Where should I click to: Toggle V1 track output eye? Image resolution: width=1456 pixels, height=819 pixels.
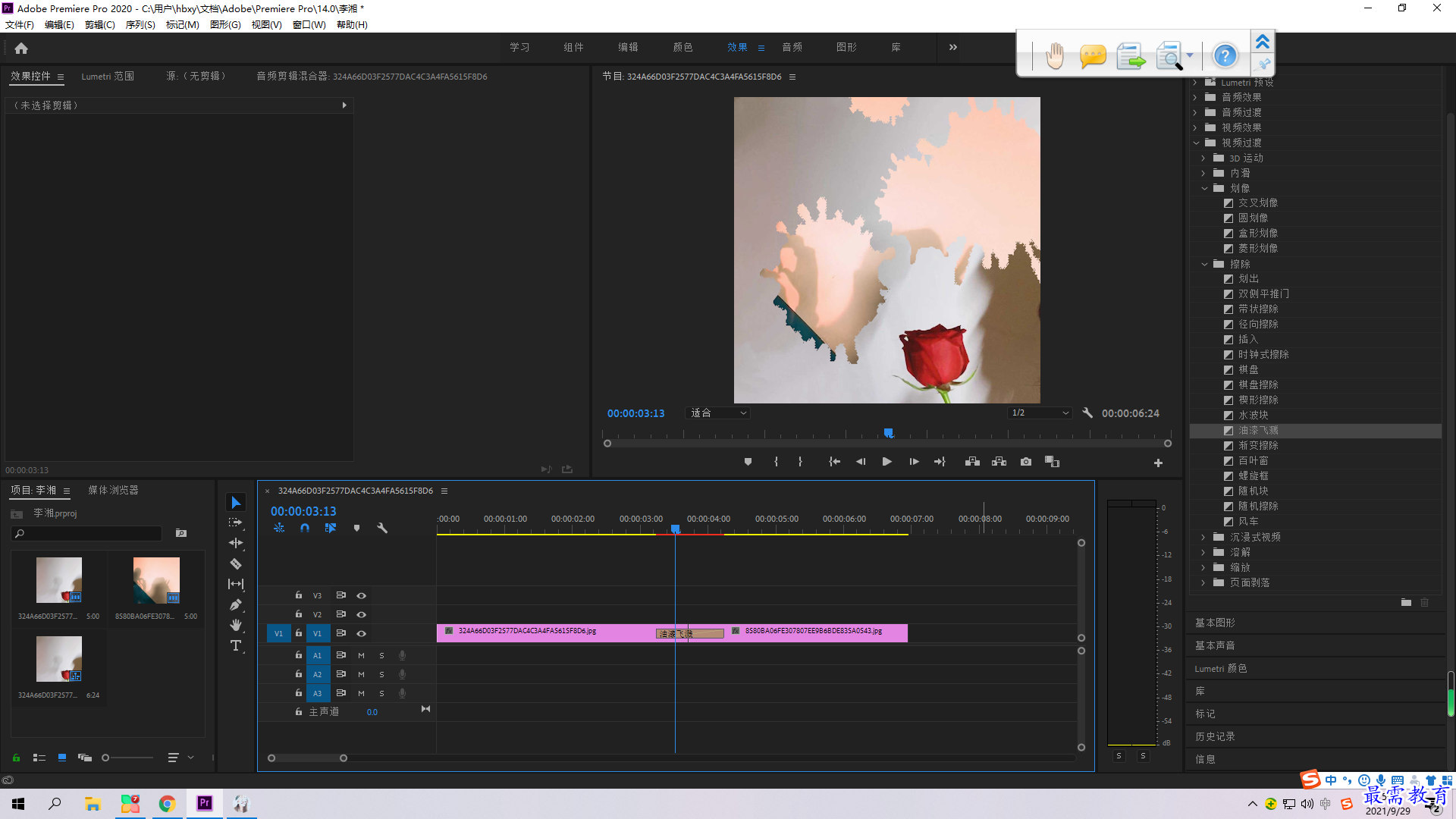tap(362, 633)
